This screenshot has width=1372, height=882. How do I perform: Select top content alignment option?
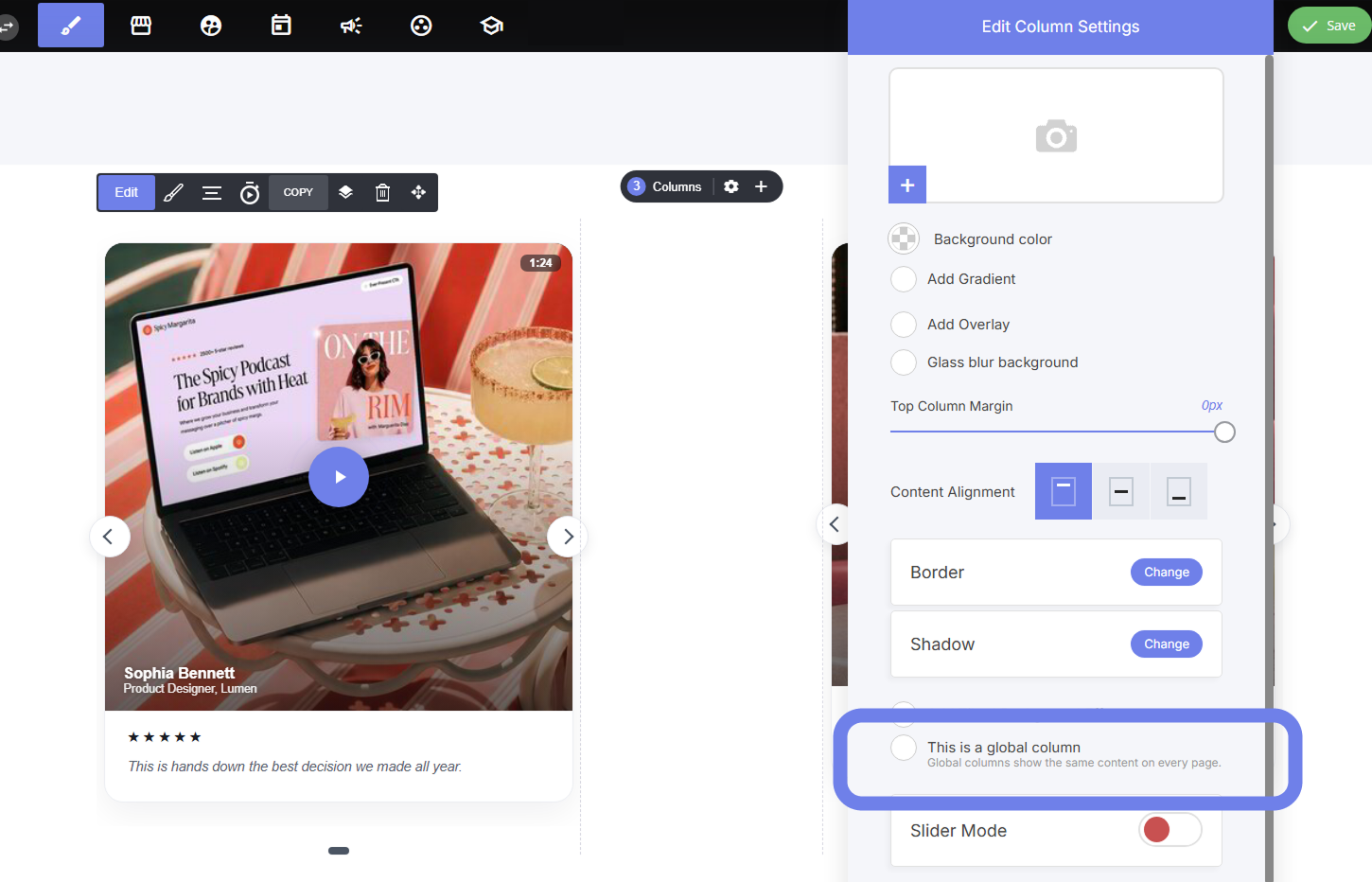(x=1064, y=491)
